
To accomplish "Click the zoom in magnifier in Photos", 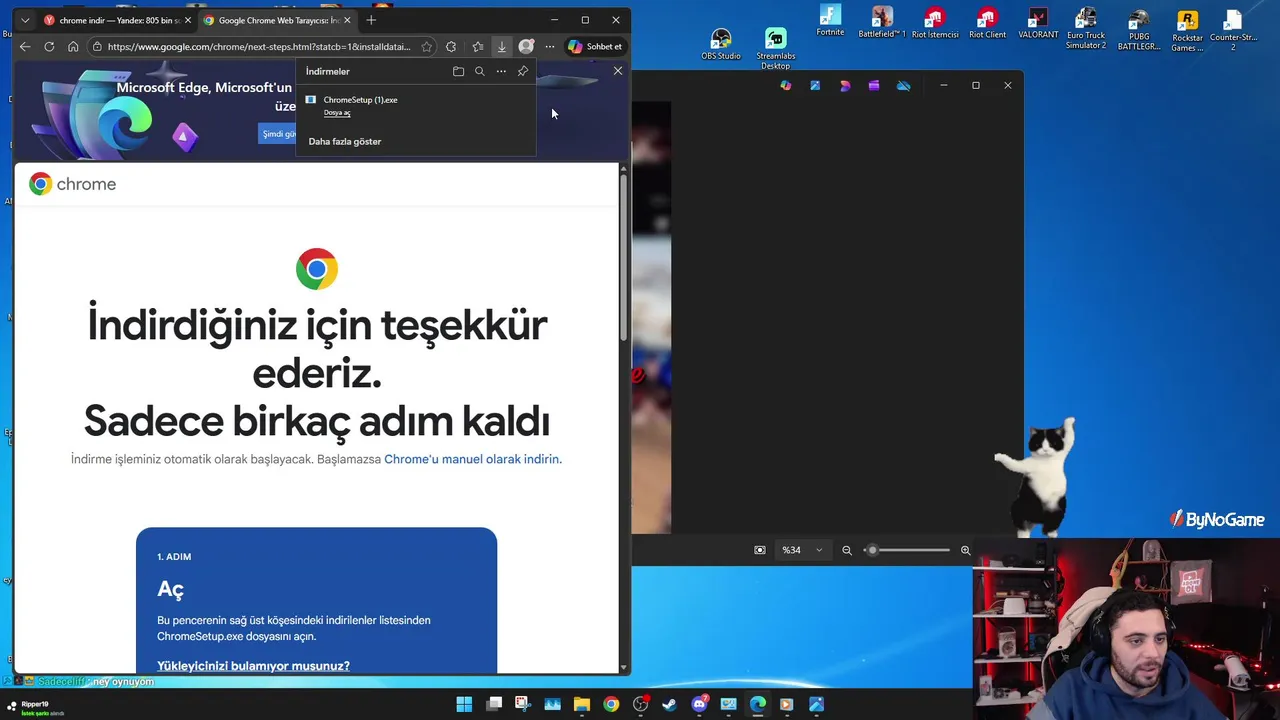I will pos(965,550).
